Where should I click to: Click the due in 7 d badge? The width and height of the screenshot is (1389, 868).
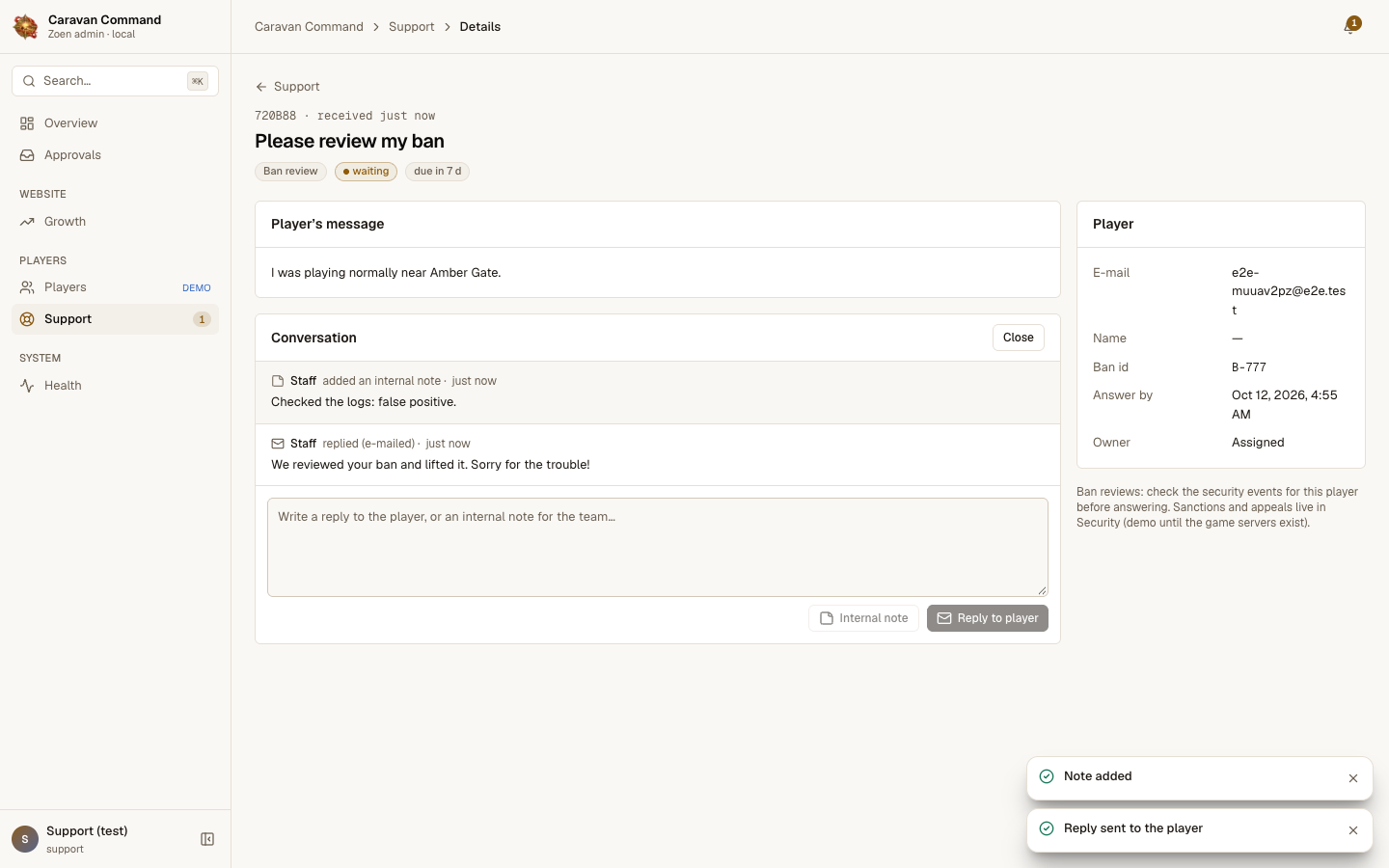coord(437,172)
